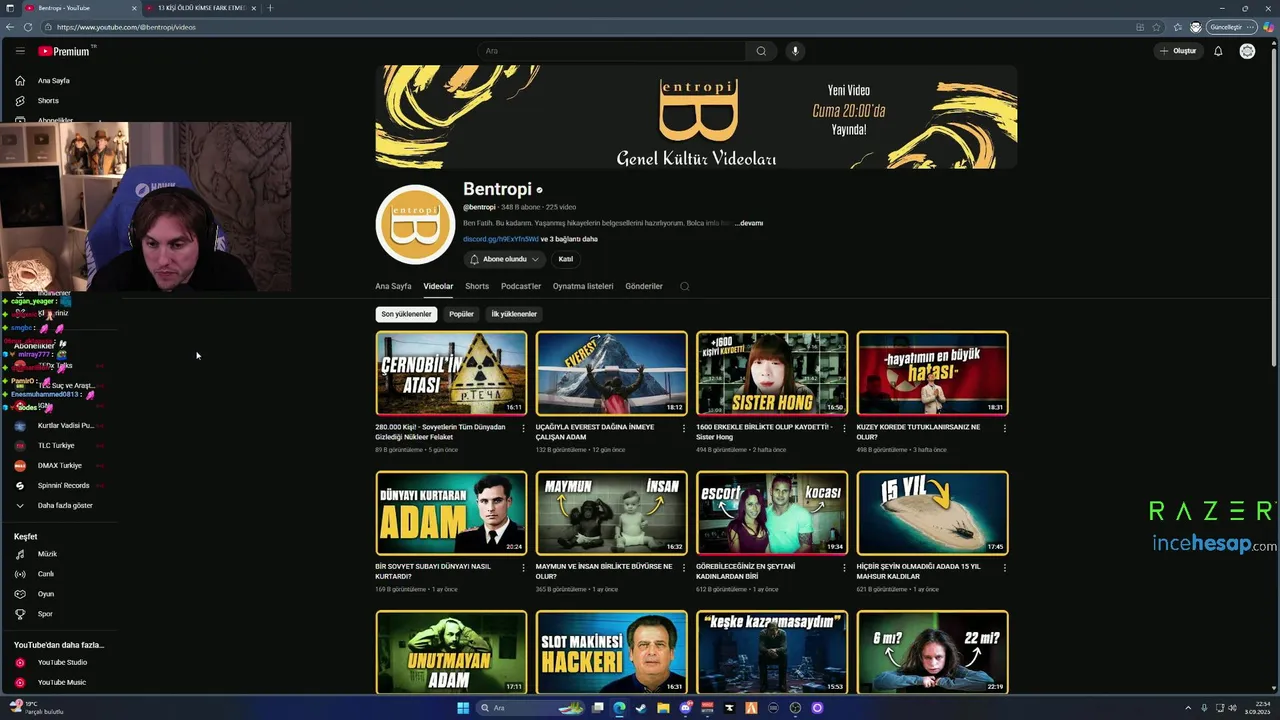Open the notifications bell

point(1218,51)
